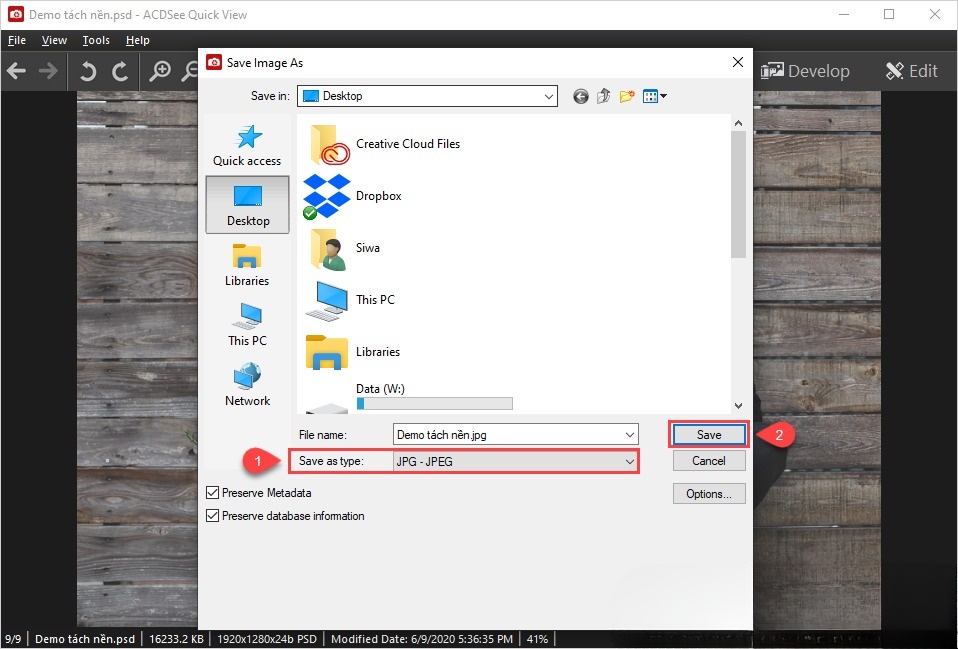Open the Tools menu
958x649 pixels.
pos(96,40)
